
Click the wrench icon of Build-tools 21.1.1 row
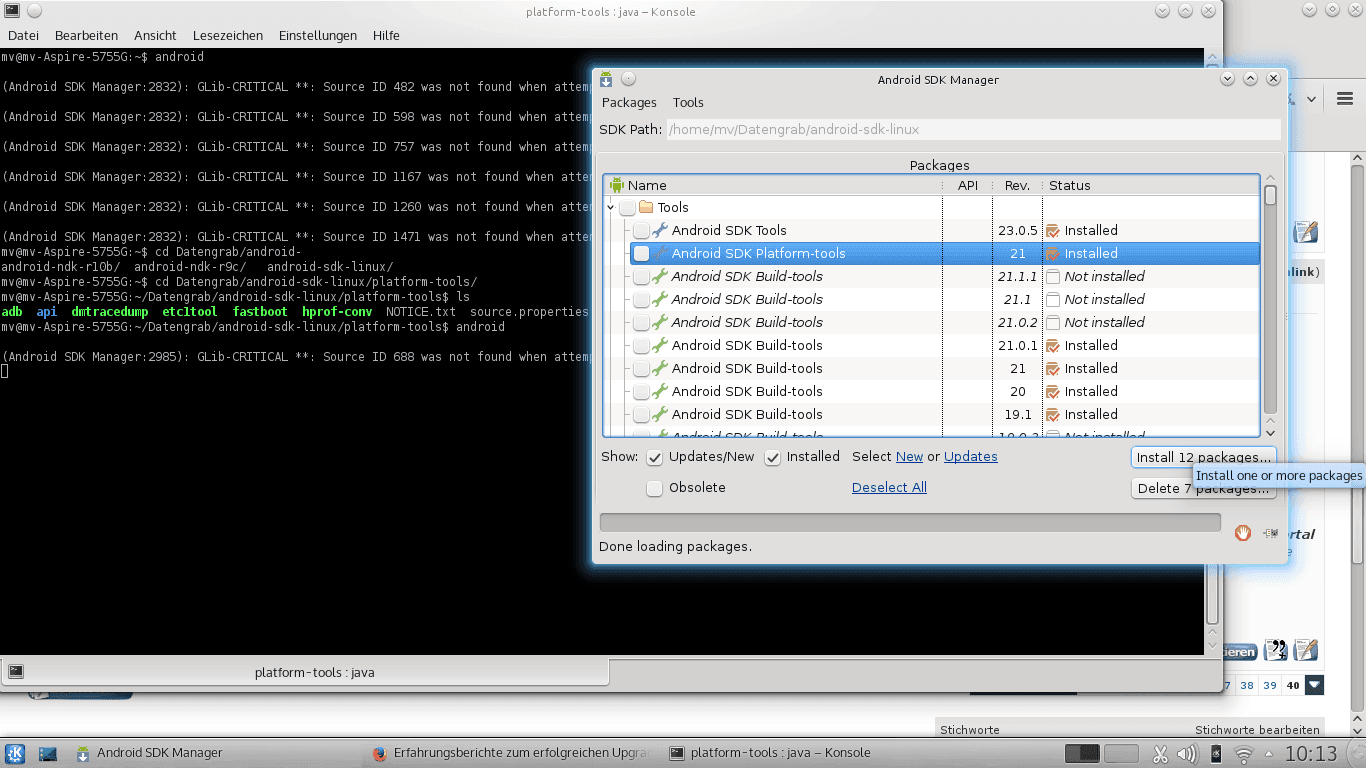tap(660, 276)
